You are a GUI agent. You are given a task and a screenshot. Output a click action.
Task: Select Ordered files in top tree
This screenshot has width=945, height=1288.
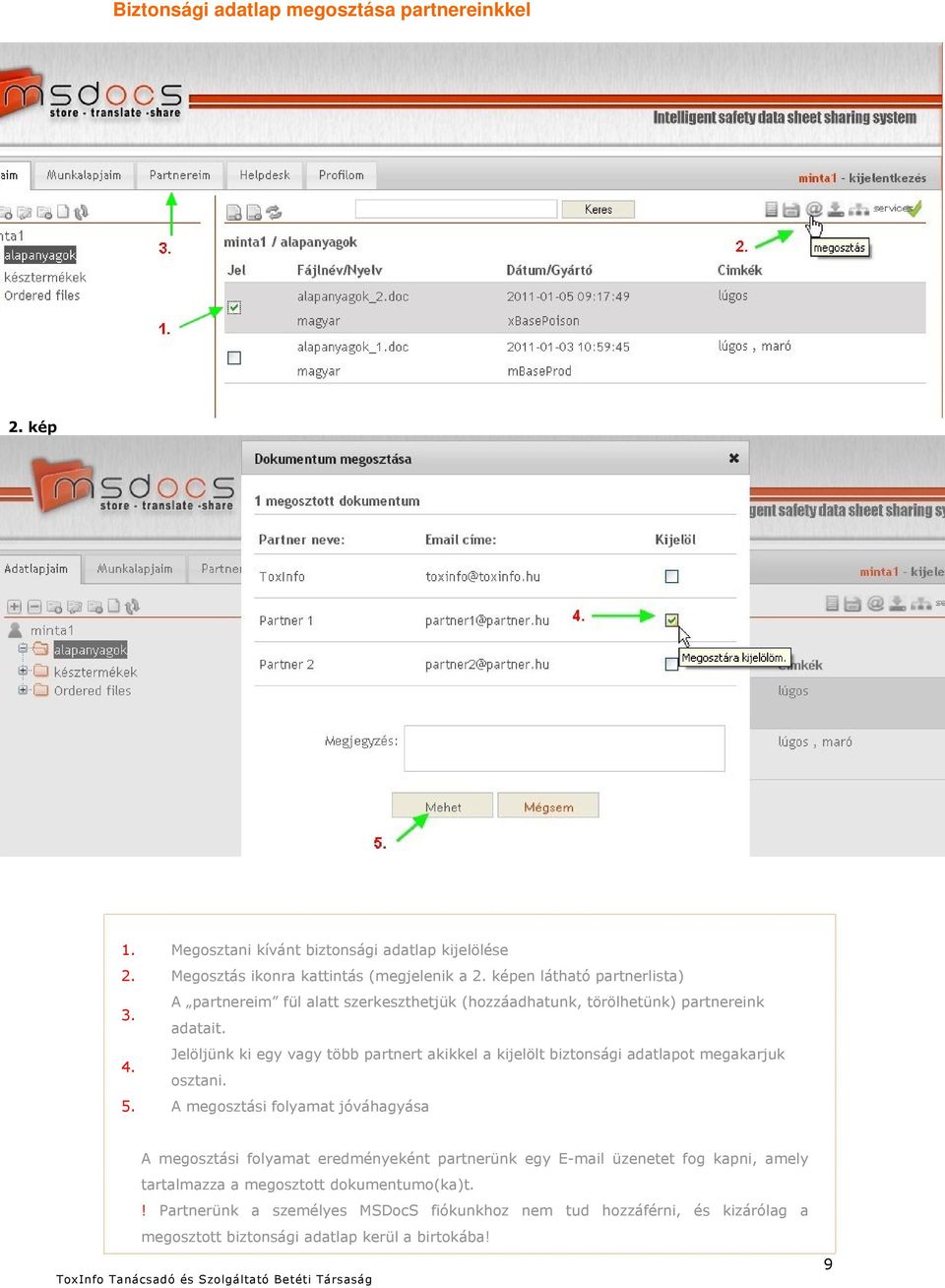pos(42,295)
